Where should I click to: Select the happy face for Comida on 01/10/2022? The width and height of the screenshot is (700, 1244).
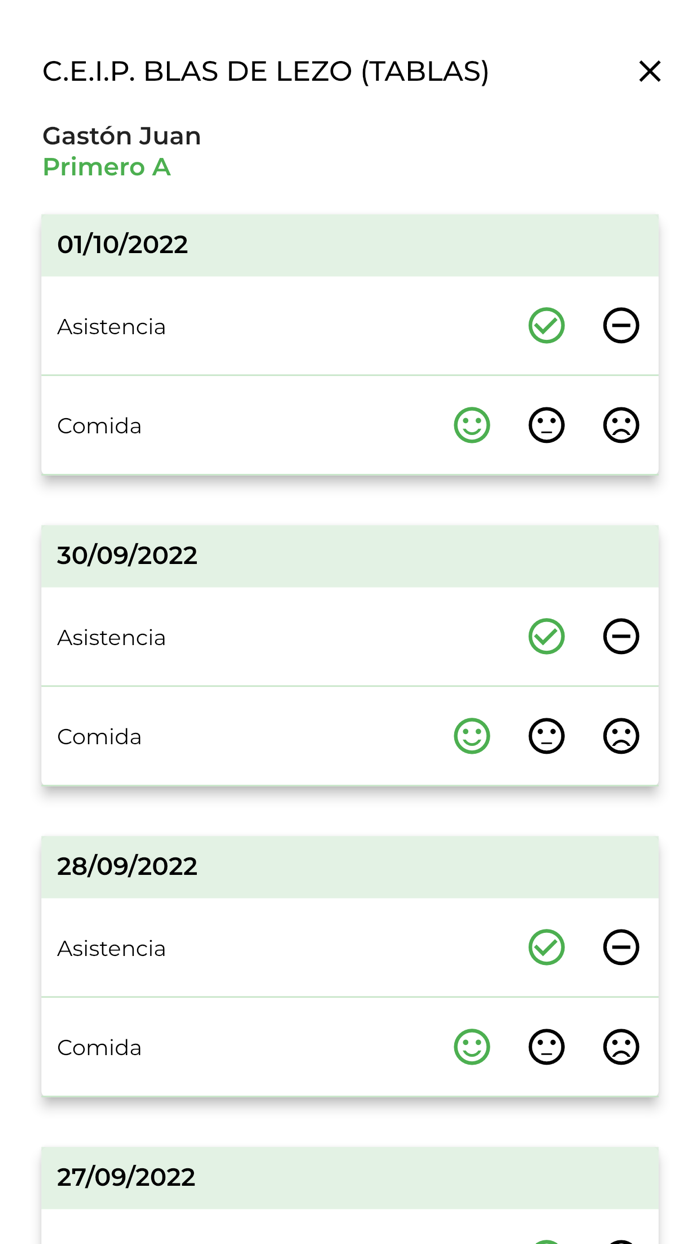tap(471, 425)
